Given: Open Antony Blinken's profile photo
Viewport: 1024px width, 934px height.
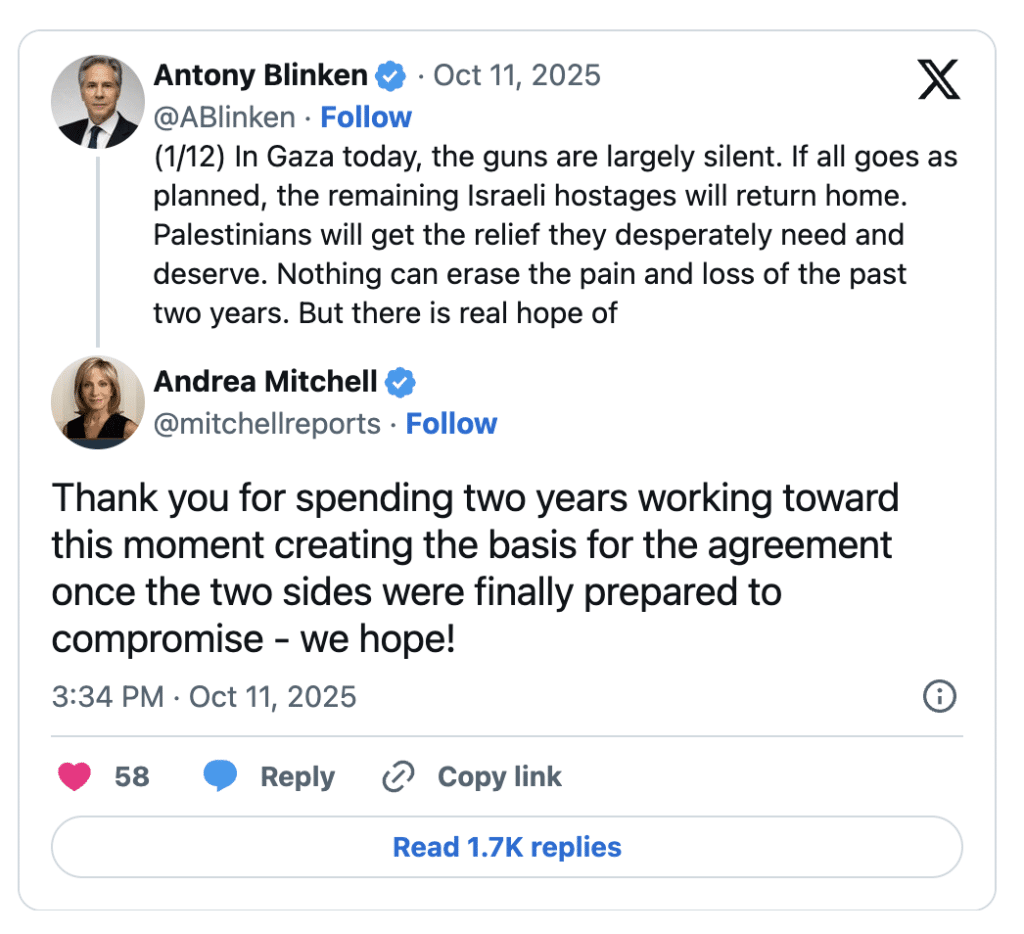Looking at the screenshot, I should [x=98, y=102].
